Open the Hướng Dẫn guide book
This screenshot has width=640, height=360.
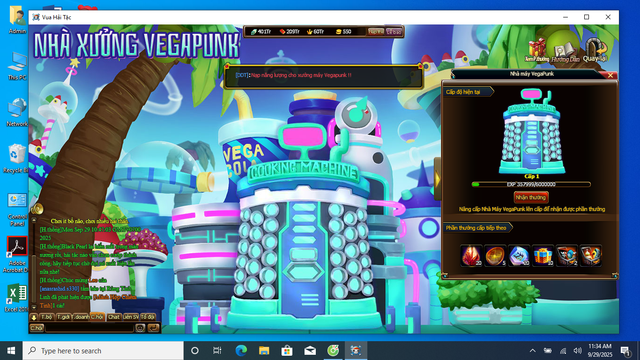[565, 51]
